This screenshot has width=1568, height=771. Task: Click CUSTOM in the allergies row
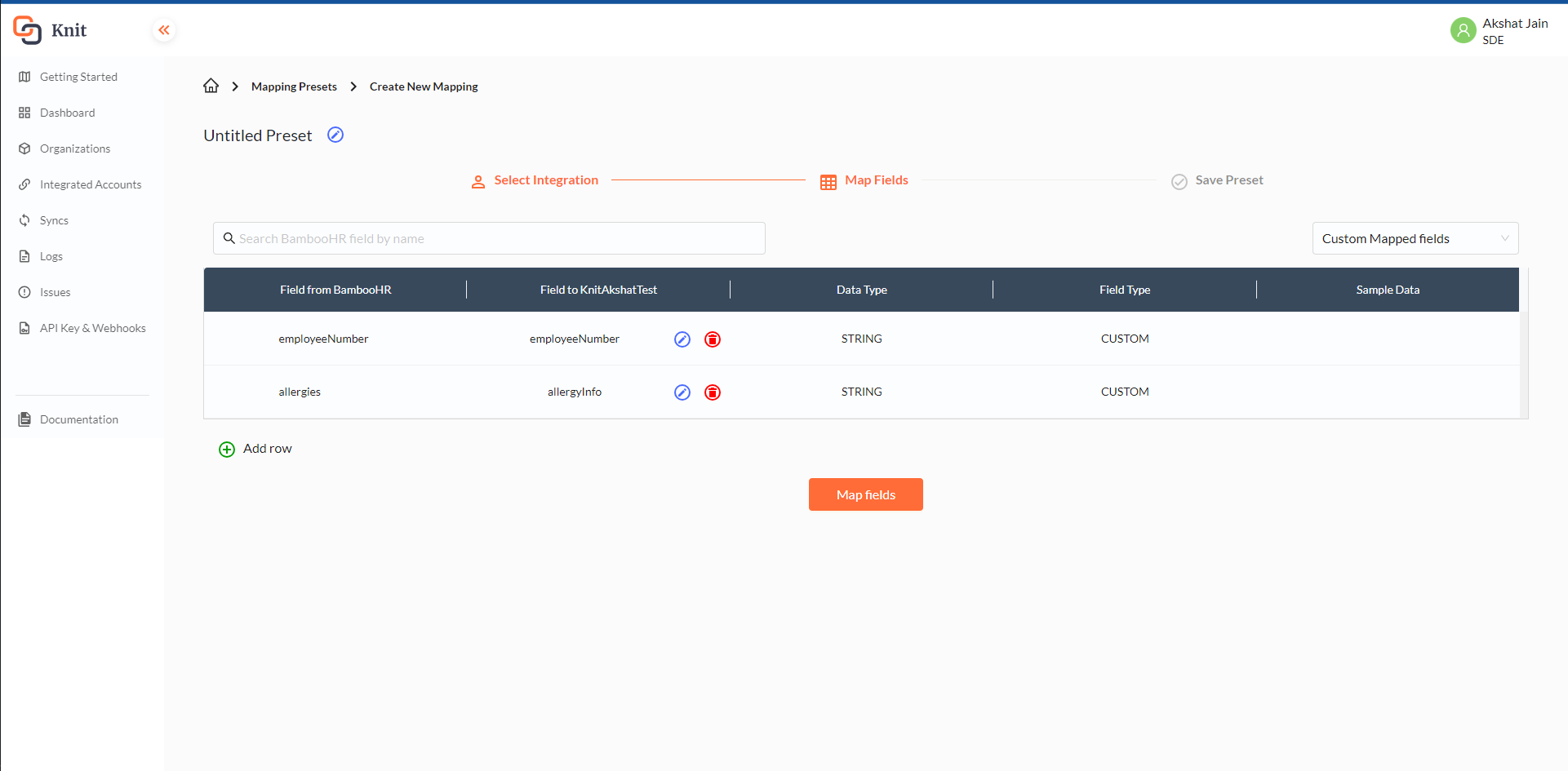coord(1125,392)
